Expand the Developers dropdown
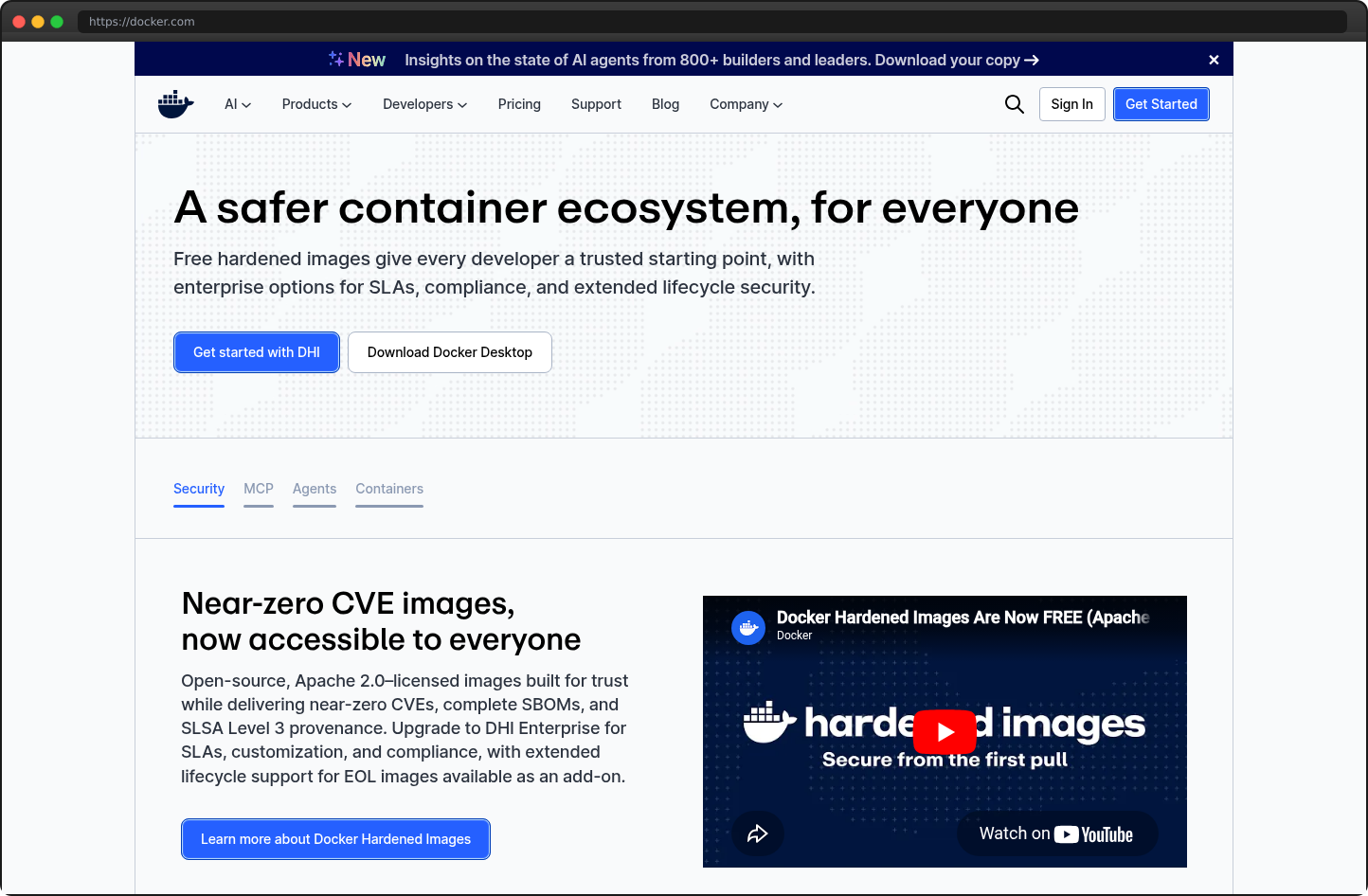Image resolution: width=1368 pixels, height=896 pixels. point(423,104)
